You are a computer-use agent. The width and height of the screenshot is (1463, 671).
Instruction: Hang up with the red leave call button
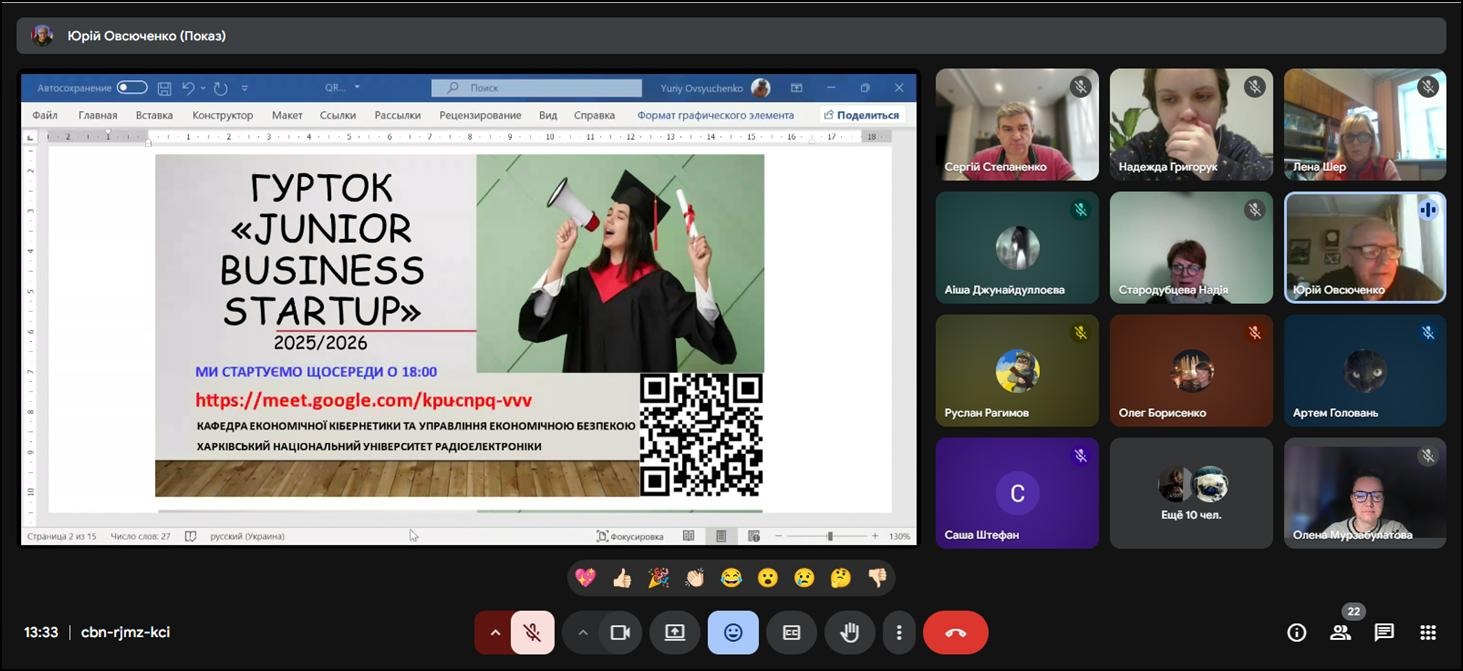coord(955,632)
